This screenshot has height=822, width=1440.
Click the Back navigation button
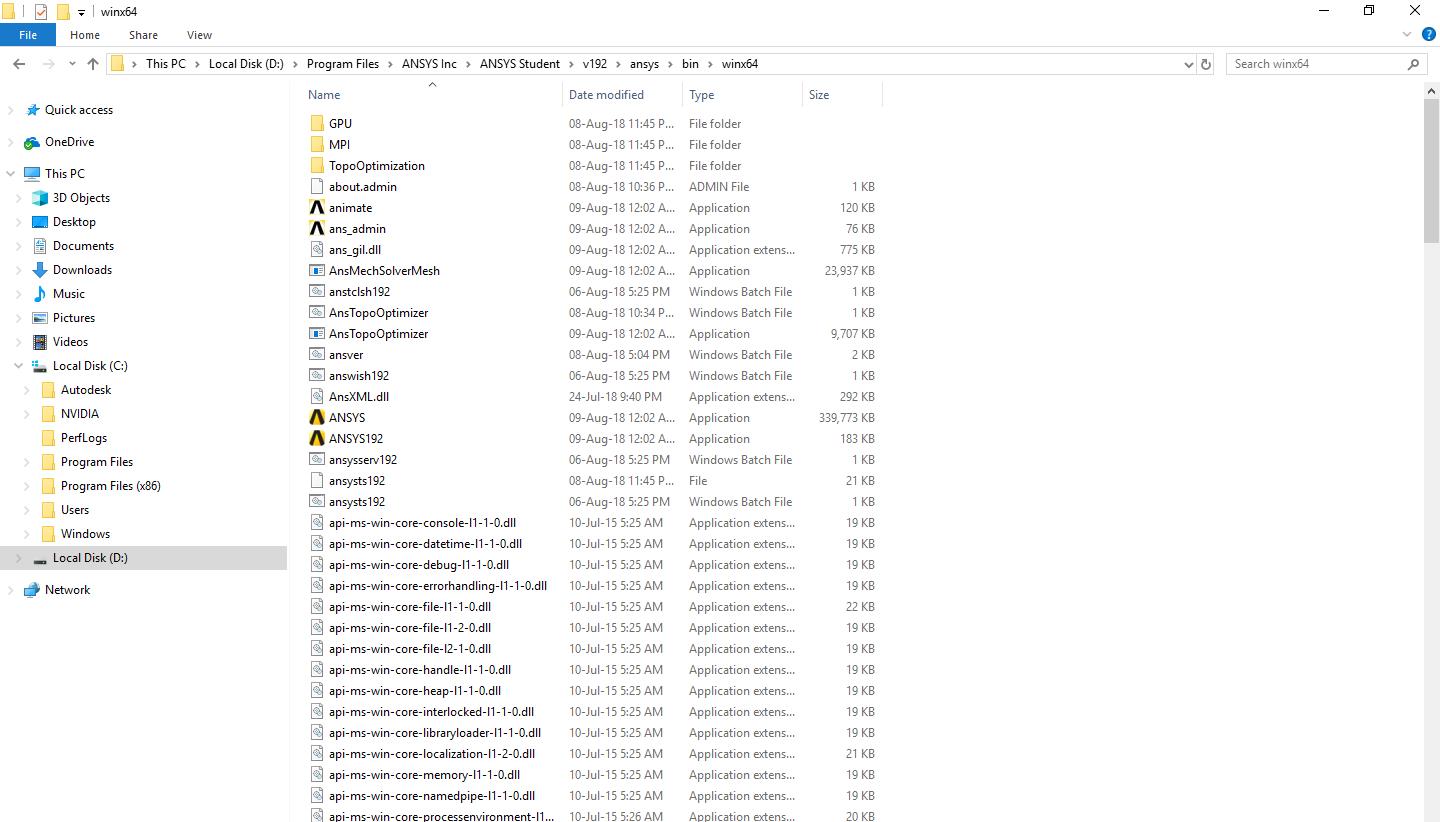(x=19, y=63)
